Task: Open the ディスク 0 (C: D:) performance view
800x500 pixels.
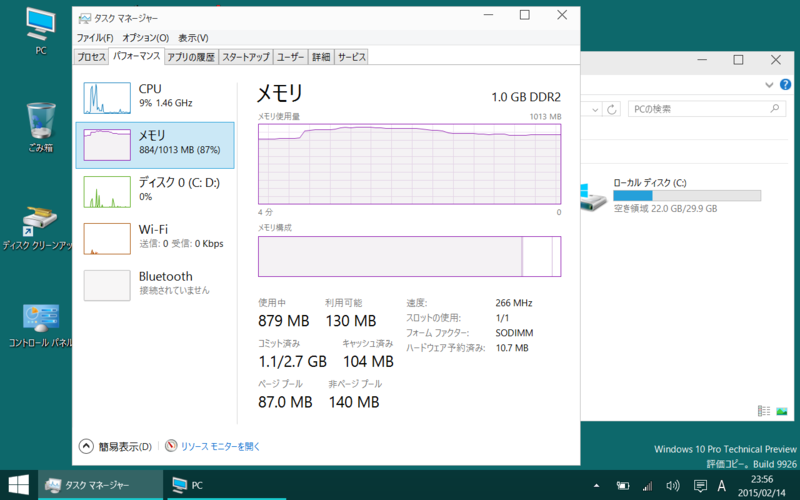Action: [155, 192]
